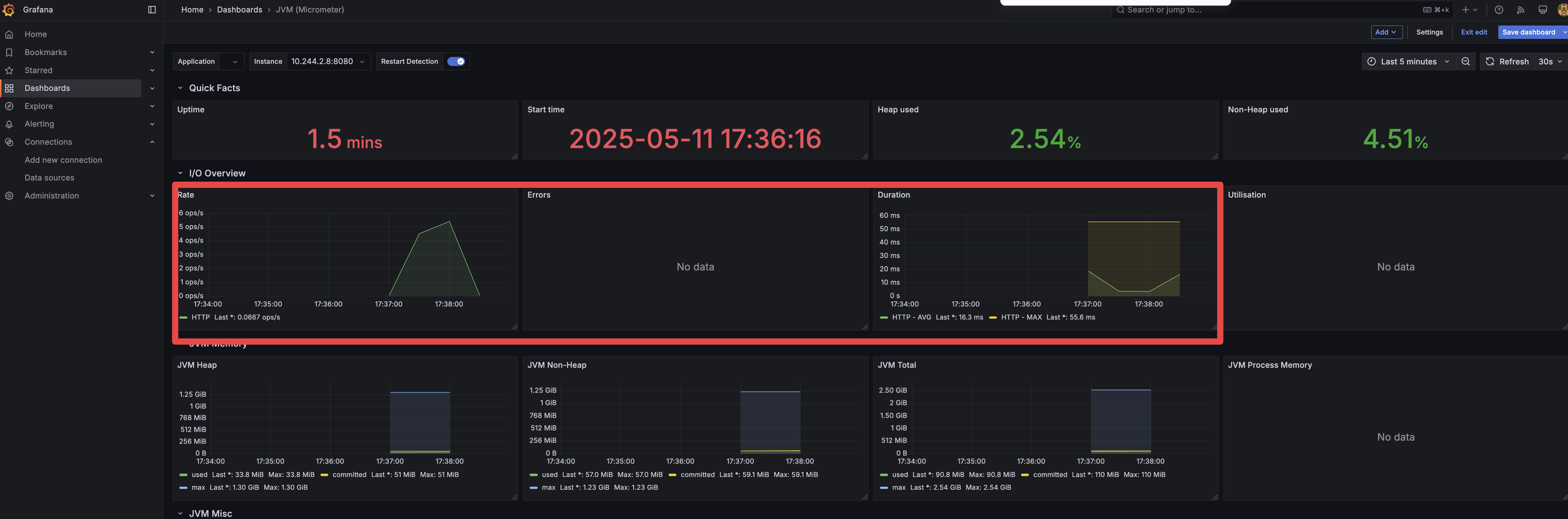This screenshot has height=519, width=1568.
Task: Open the user avatar profile menu
Action: pos(1562,10)
